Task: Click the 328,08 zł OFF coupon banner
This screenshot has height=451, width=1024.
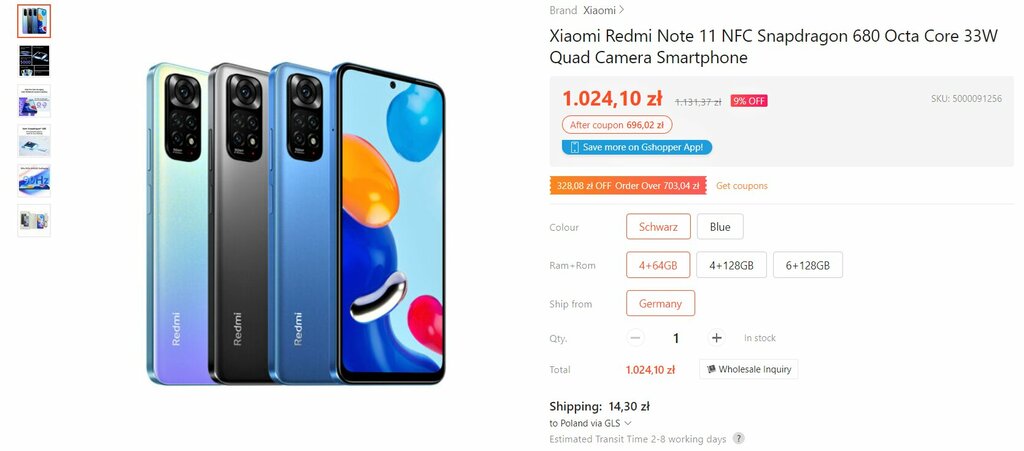Action: click(628, 186)
